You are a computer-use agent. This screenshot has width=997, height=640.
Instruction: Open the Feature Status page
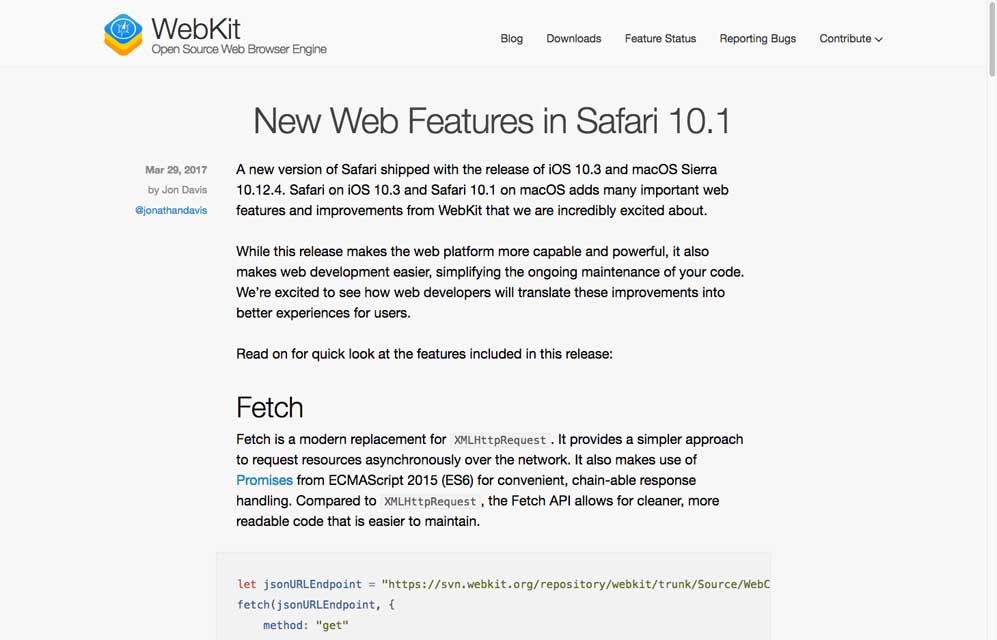click(x=660, y=39)
